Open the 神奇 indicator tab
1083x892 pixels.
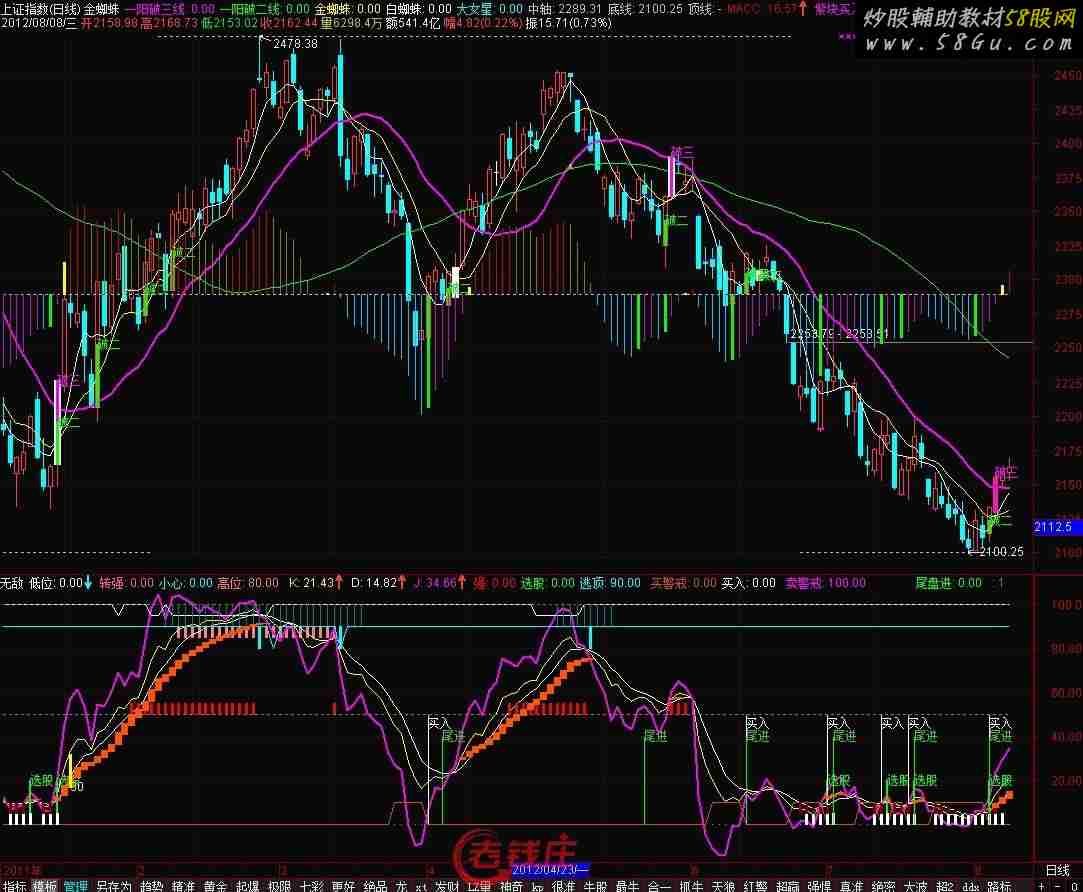[511, 886]
